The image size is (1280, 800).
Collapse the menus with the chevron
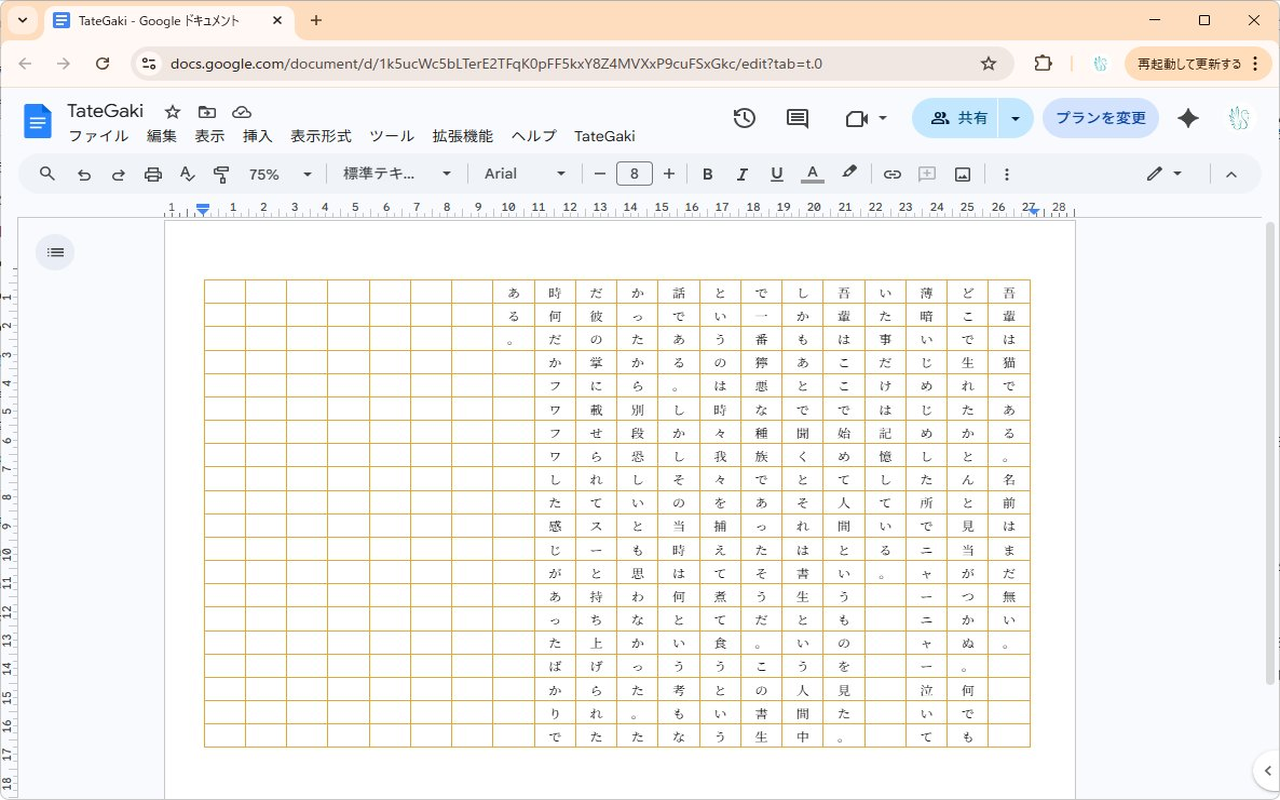click(1231, 174)
